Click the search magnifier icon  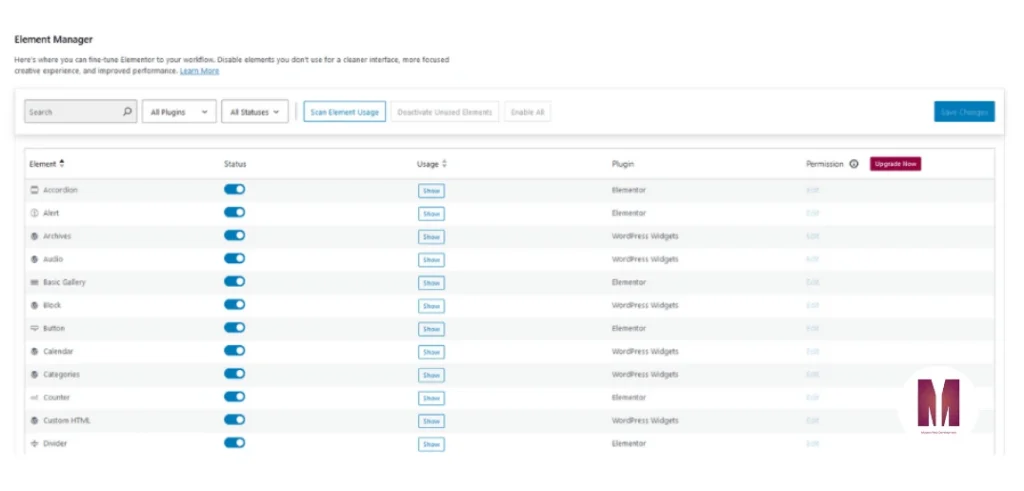coord(127,112)
